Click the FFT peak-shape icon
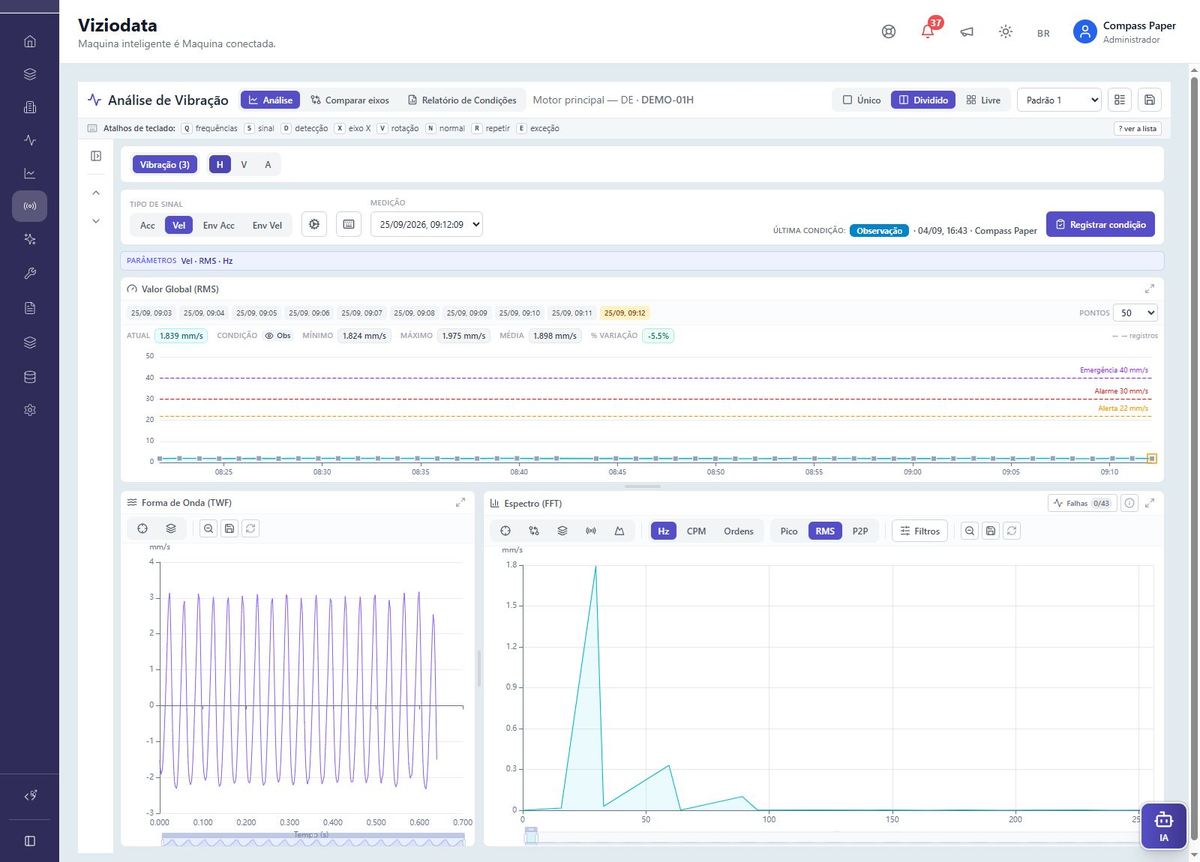The height and width of the screenshot is (862, 1200). pos(619,531)
